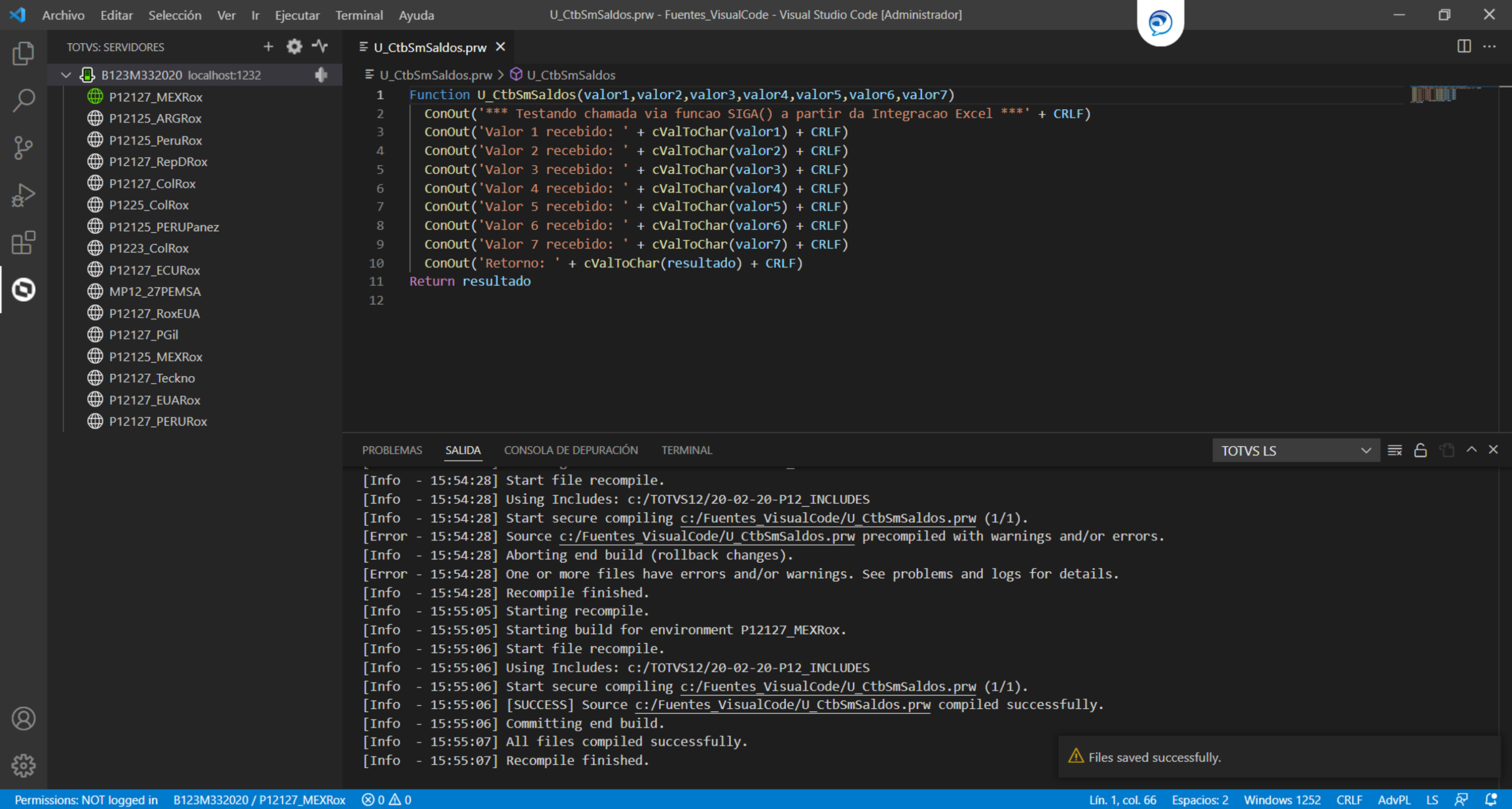The height and width of the screenshot is (809, 1512).
Task: Click the plug icon on B123M332020 server
Action: (x=321, y=75)
